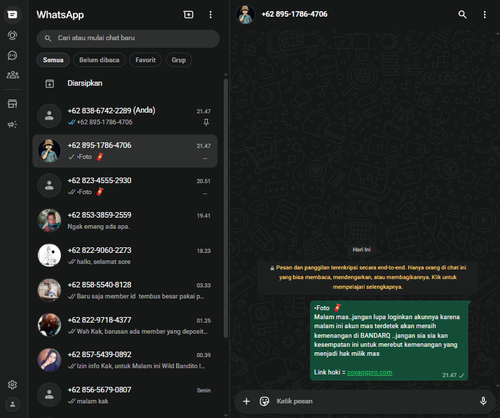Viewport: 500px width, 418px height.
Task: Open chat +62 823-4555-2930
Action: [125, 186]
